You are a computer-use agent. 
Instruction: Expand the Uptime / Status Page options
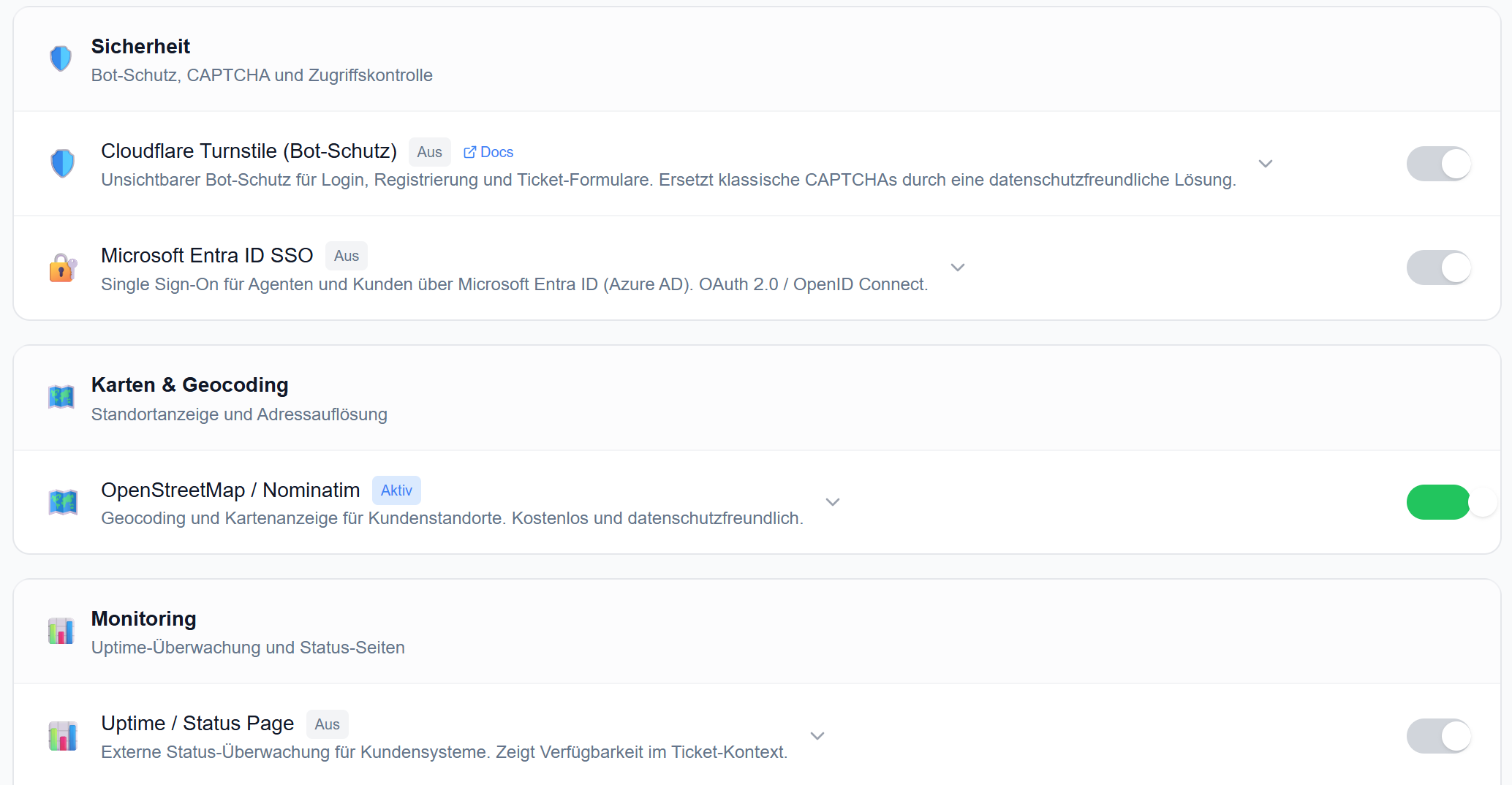817,736
